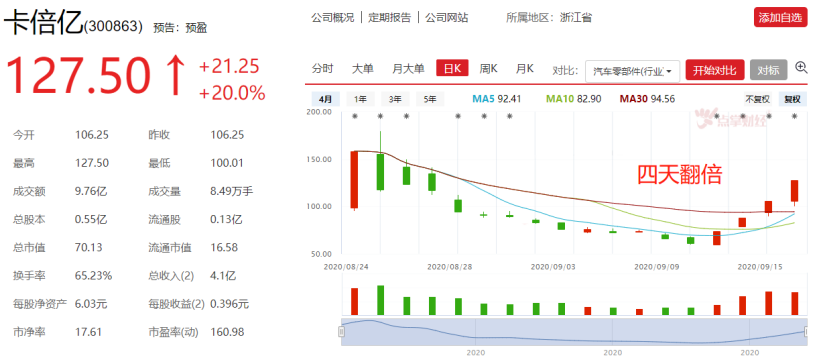This screenshot has height=363, width=816.
Task: Click the first asterisk marker above 2020/08/24 candle
Action: tap(354, 116)
